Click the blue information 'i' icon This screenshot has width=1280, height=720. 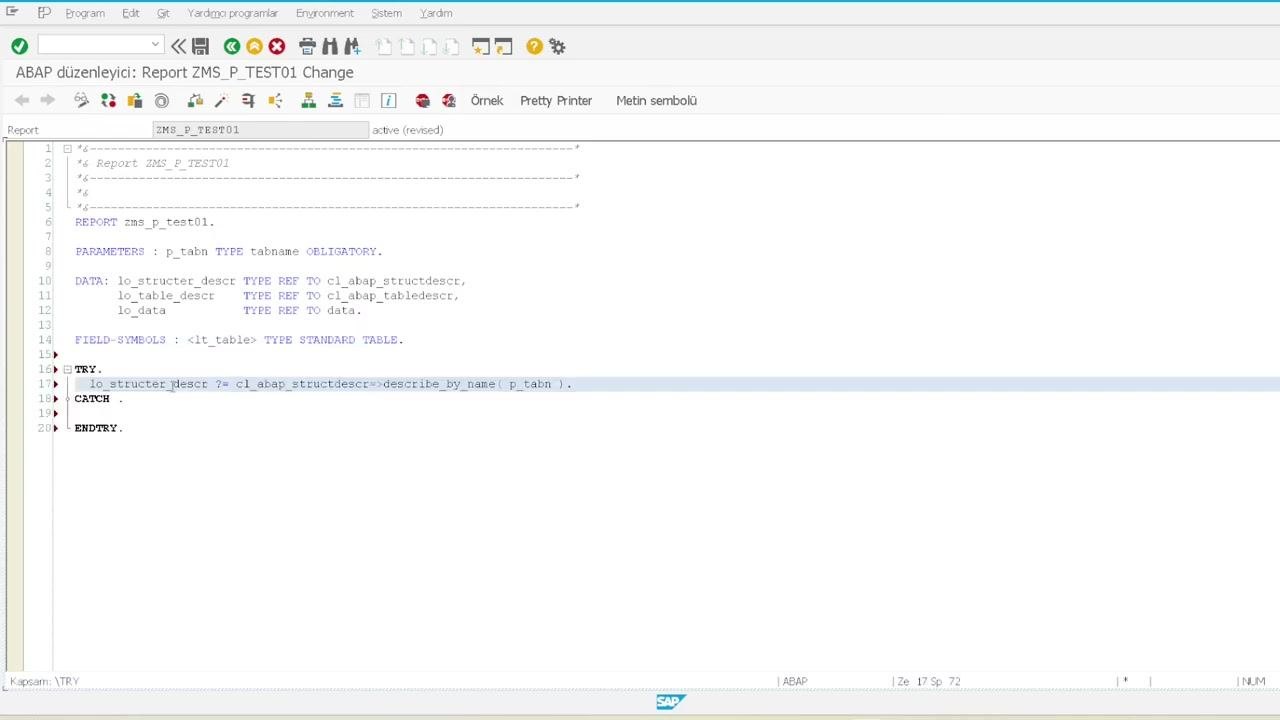coord(389,100)
